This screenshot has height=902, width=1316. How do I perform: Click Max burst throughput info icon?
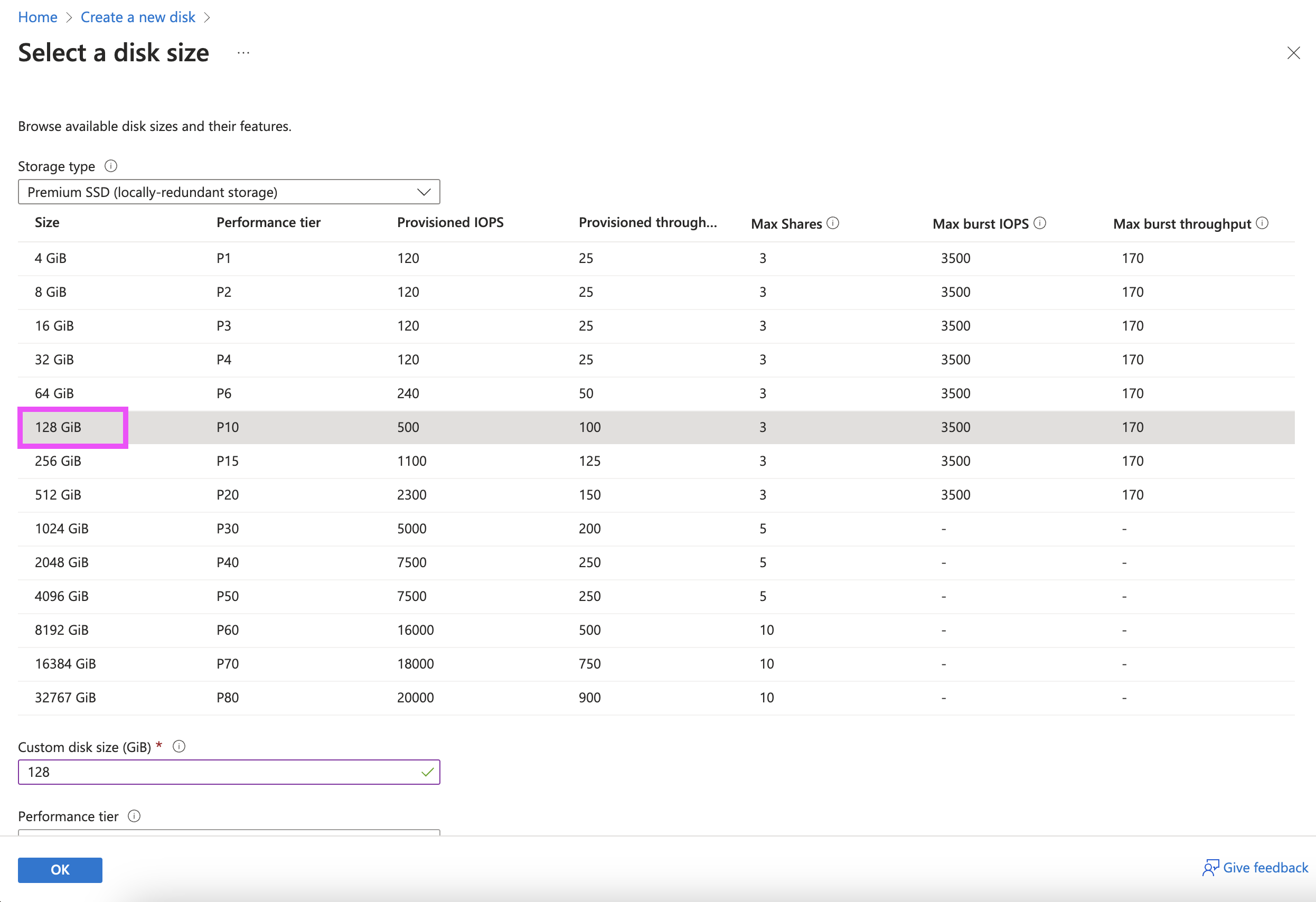[1262, 223]
